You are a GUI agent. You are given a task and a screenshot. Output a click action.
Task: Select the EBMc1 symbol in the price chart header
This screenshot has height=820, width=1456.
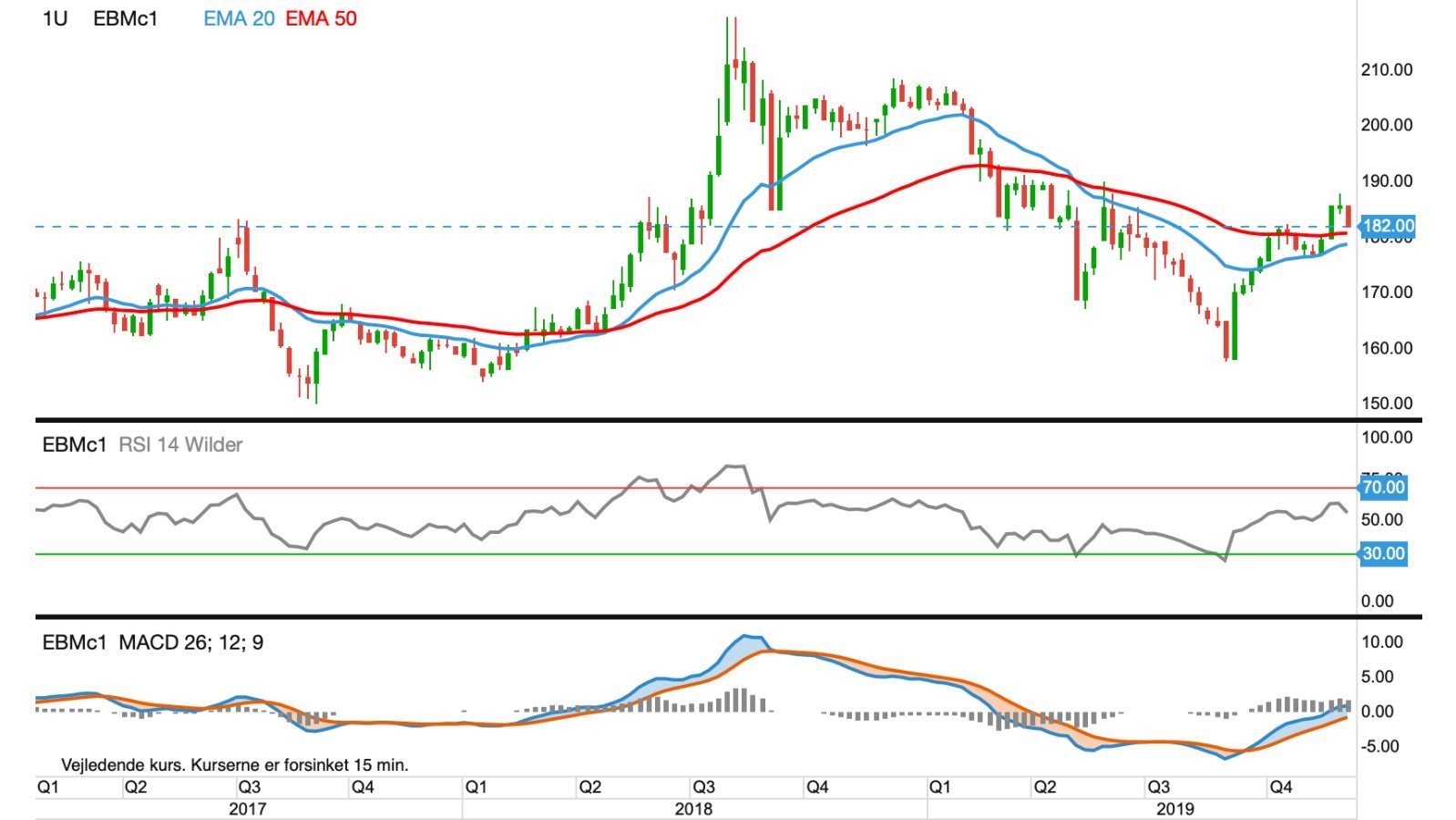[x=125, y=19]
